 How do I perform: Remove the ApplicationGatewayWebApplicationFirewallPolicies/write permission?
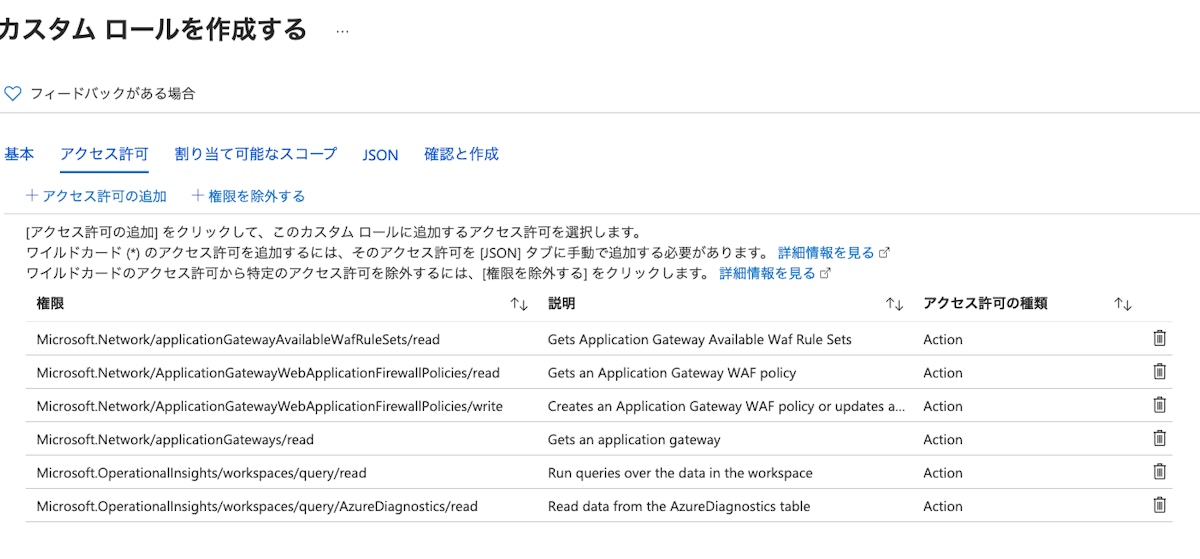click(x=1159, y=405)
